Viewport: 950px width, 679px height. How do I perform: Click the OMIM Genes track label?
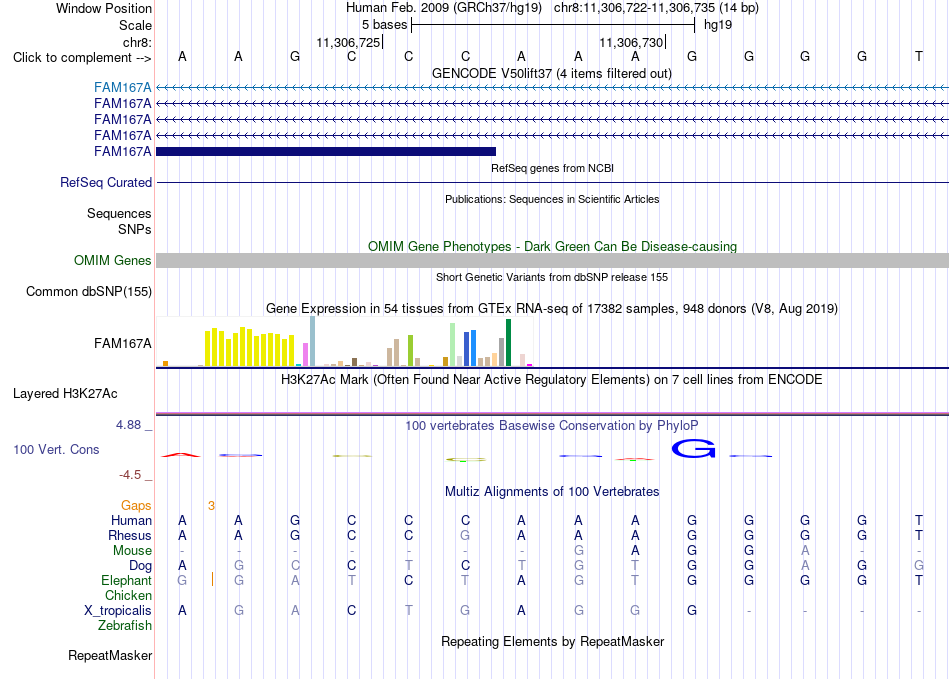coord(113,260)
